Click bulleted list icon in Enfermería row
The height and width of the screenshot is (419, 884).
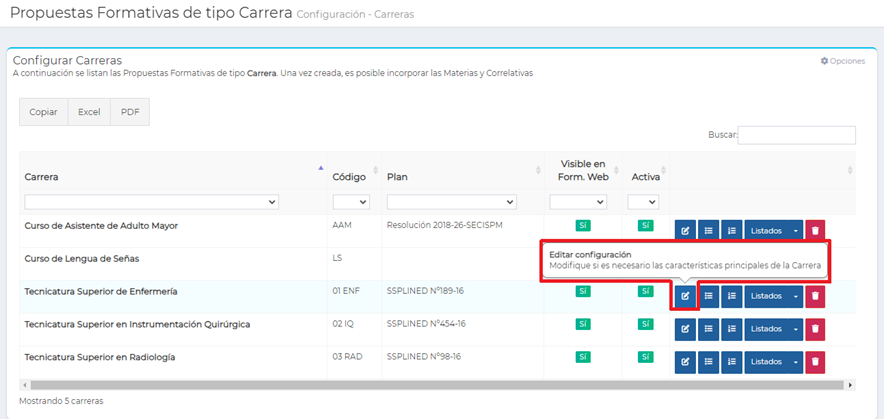[x=708, y=296]
